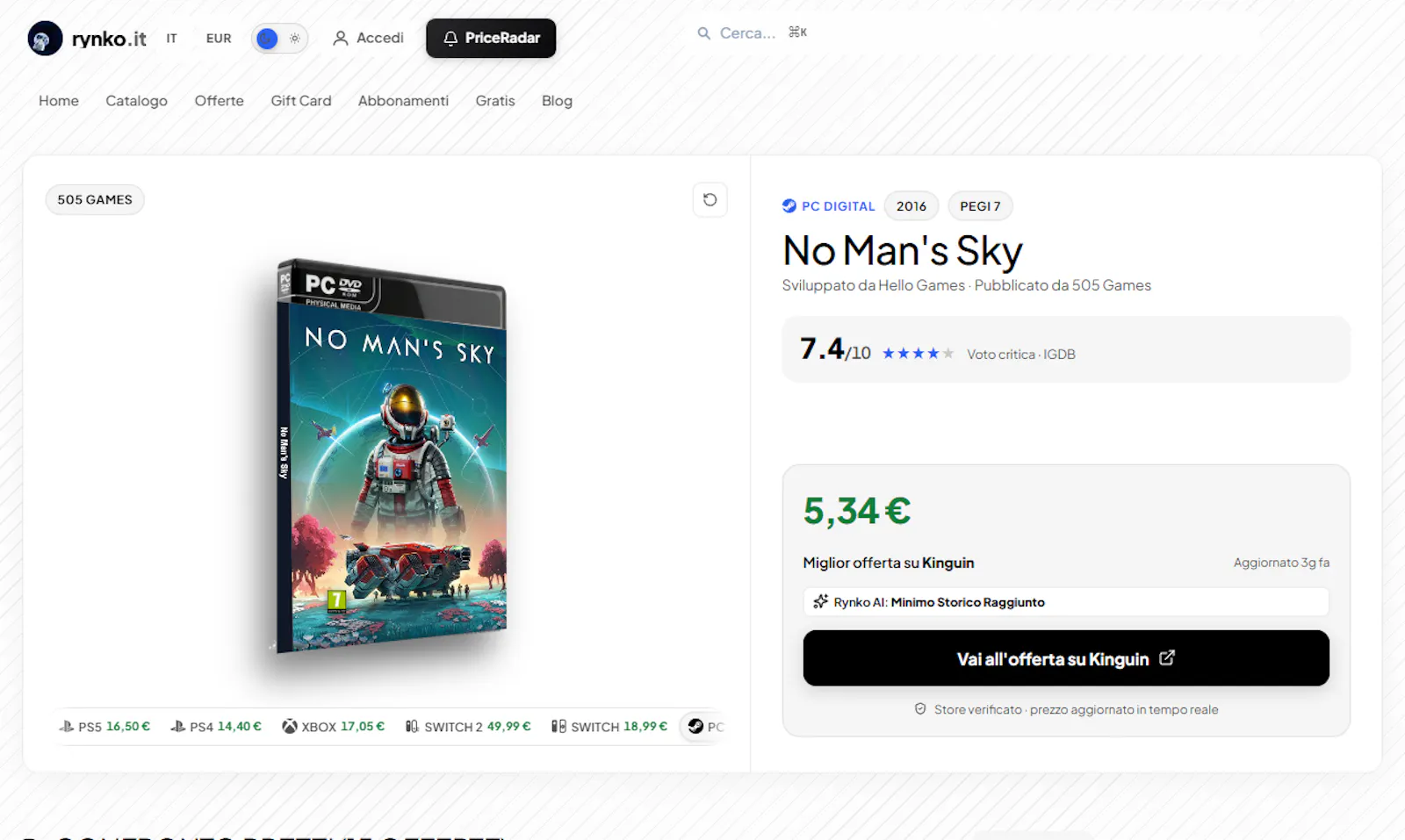The height and width of the screenshot is (840, 1405).
Task: Select the 505 GAMES publisher tag
Action: click(x=95, y=200)
